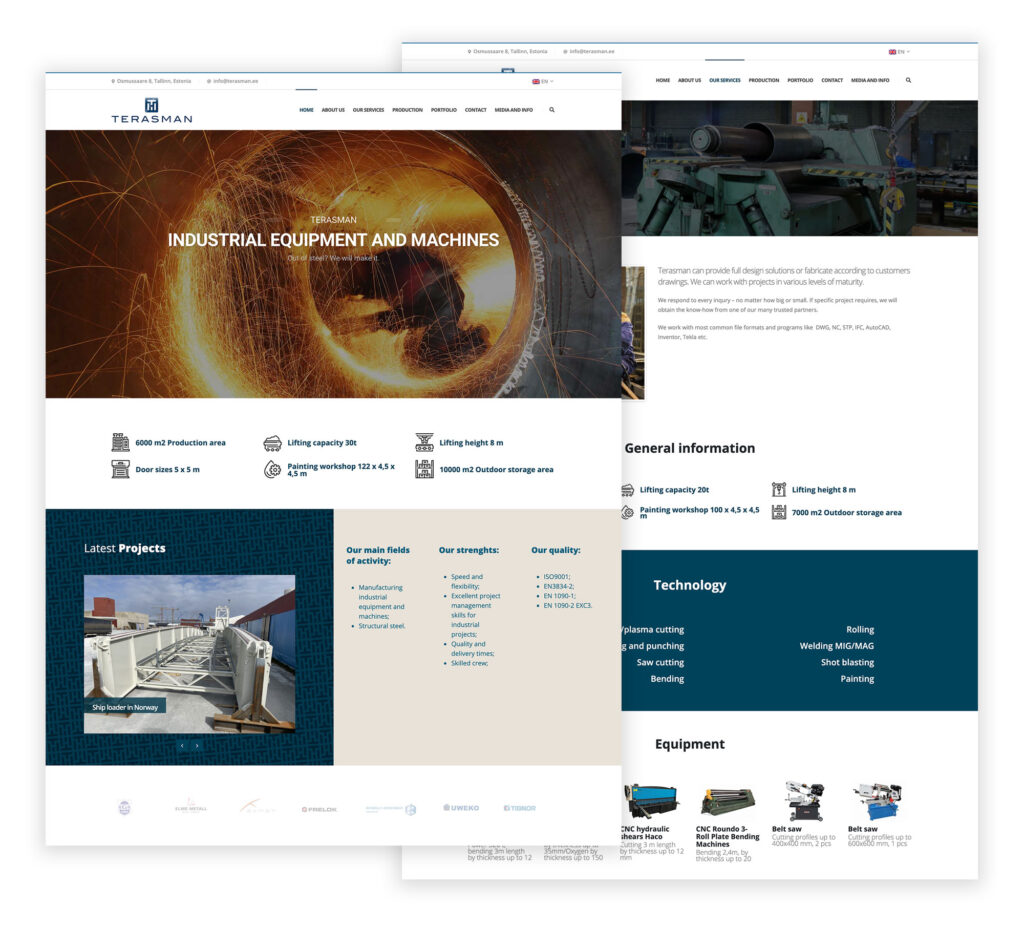Click the envelope icon before info@terasman.ee
The height and width of the screenshot is (926, 1024).
tap(208, 81)
